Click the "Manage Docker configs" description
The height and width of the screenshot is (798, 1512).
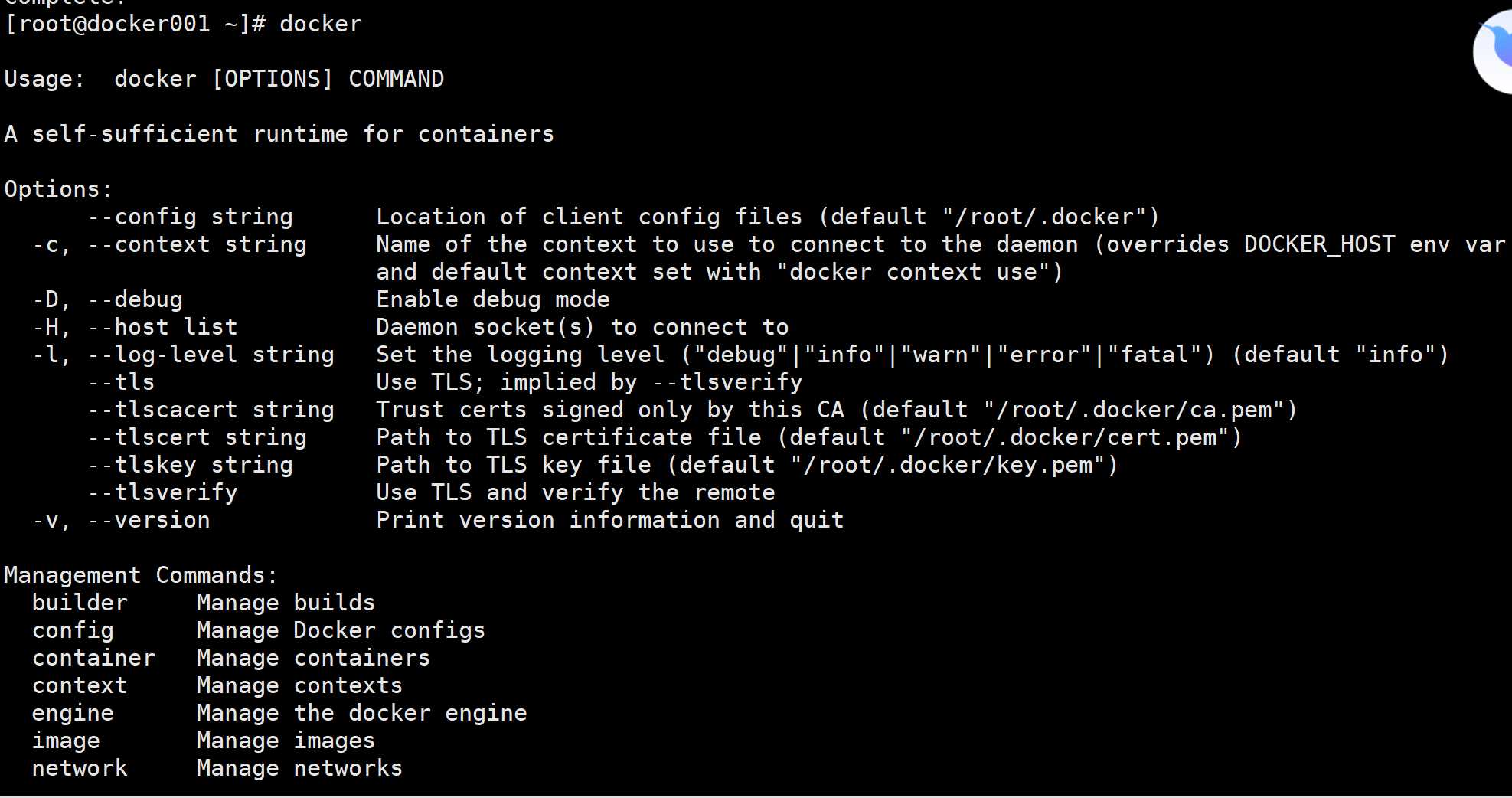coord(341,631)
